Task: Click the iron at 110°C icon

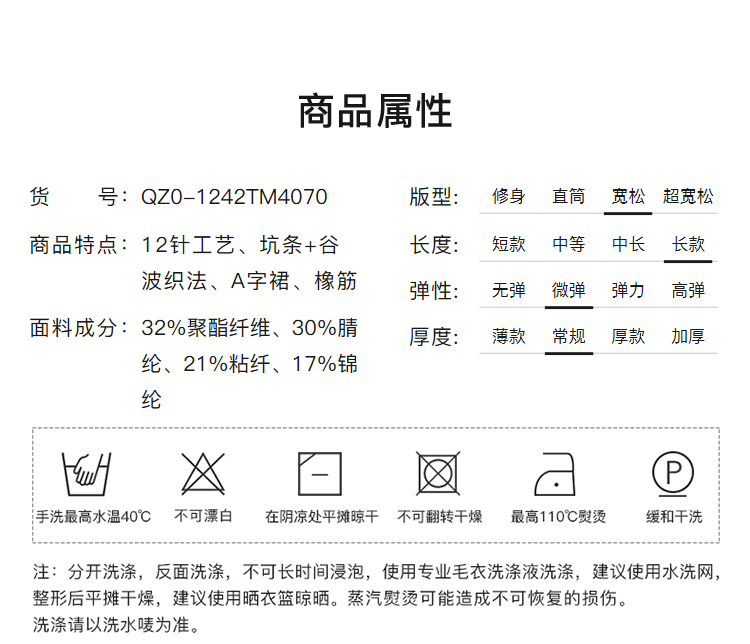Action: coord(557,473)
